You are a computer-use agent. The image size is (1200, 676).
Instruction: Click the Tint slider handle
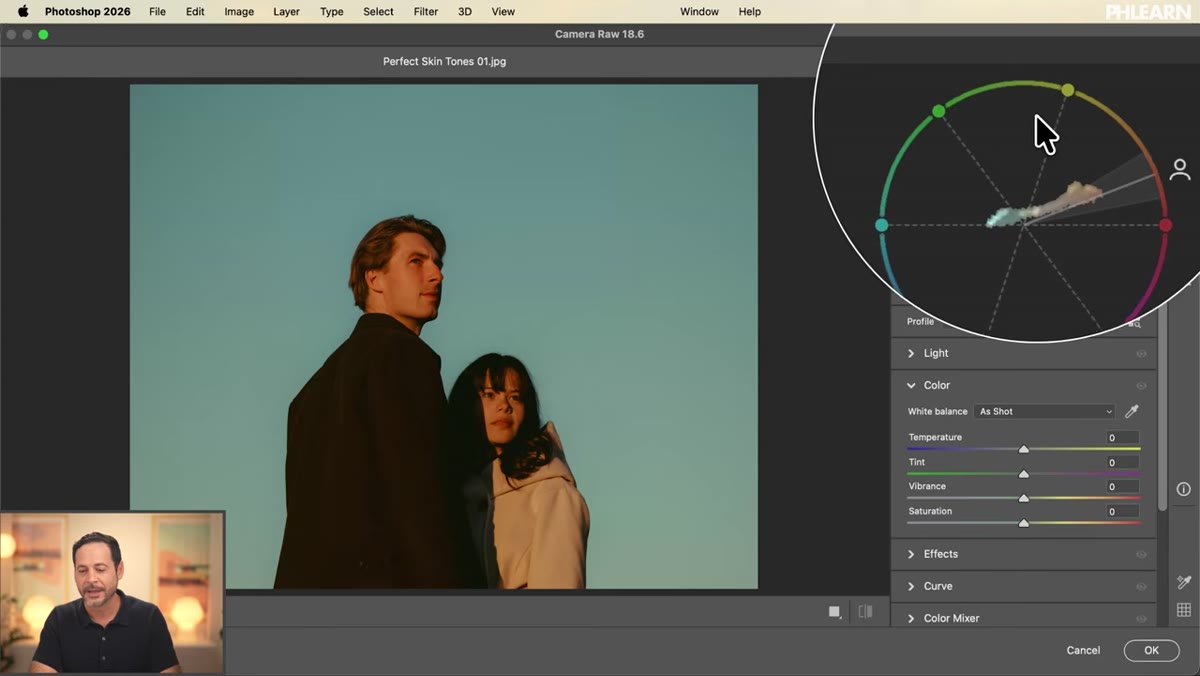[1023, 474]
